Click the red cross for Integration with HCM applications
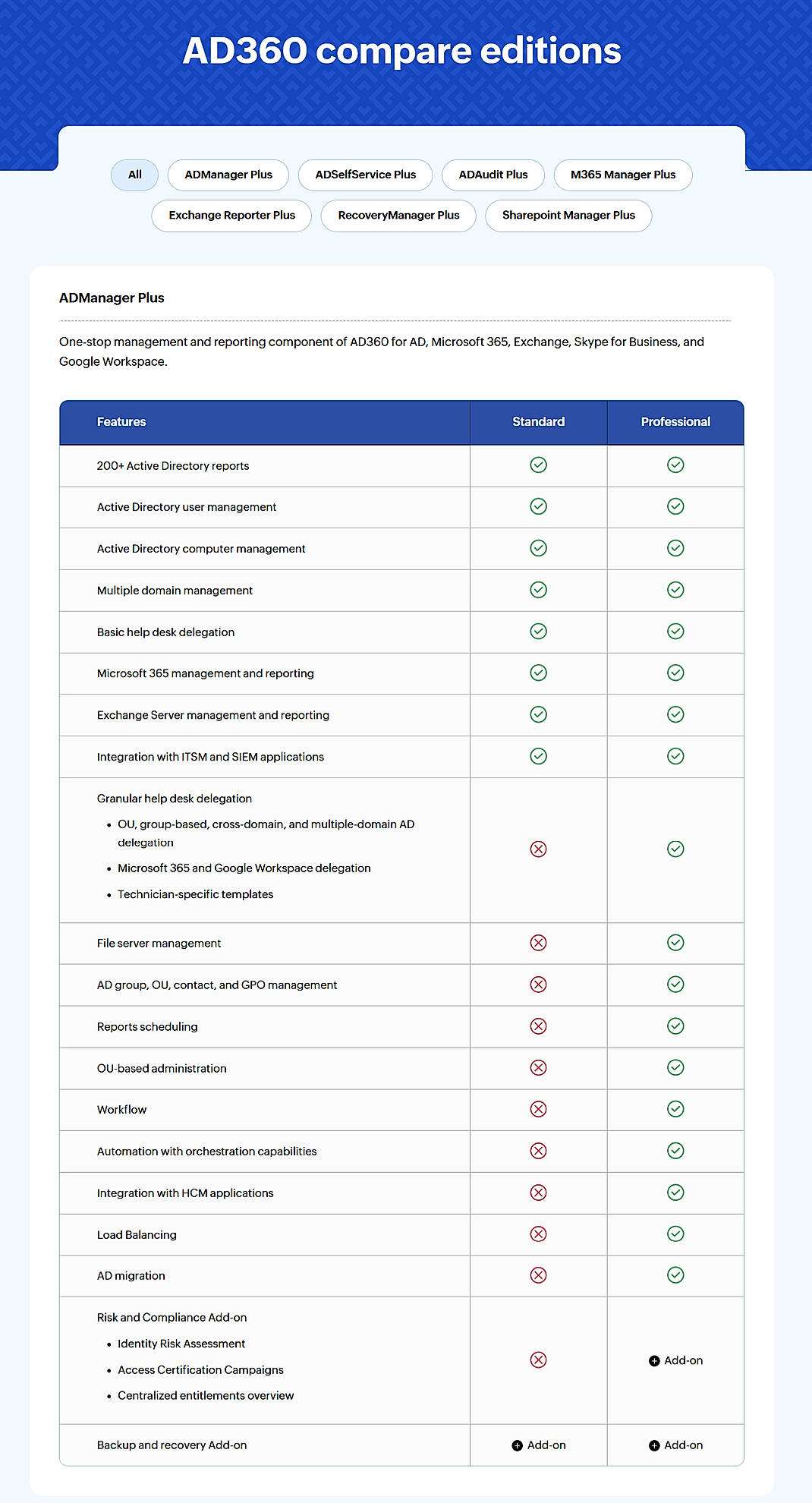812x1503 pixels. click(539, 1193)
